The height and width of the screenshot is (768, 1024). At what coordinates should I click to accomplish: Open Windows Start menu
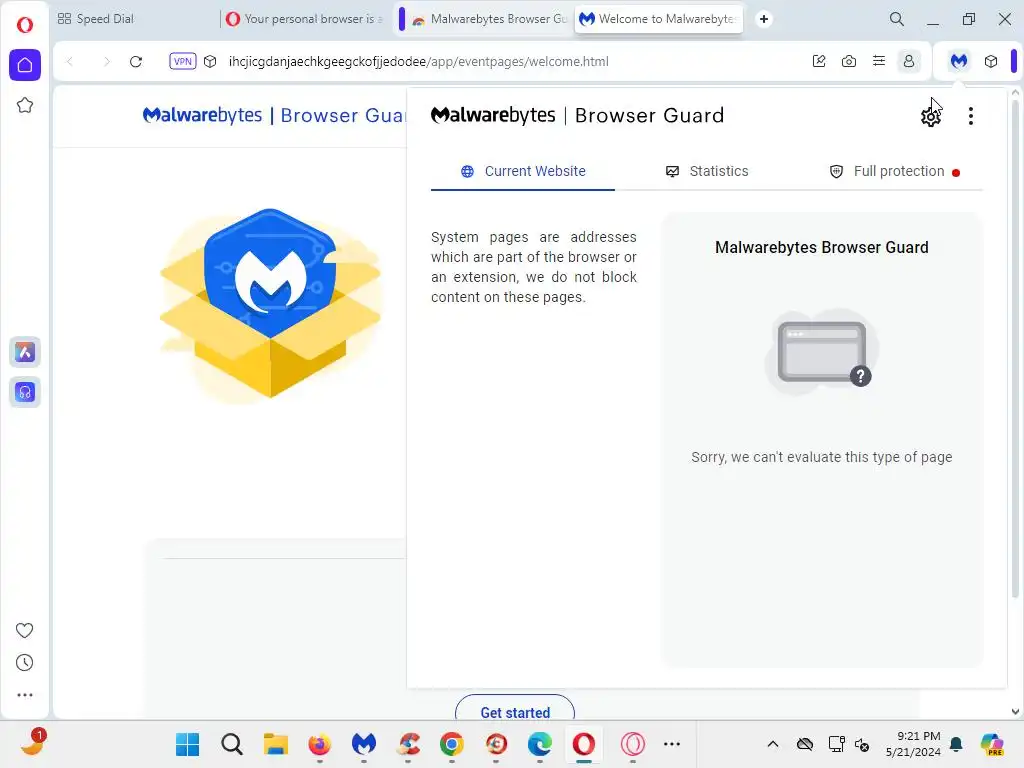pyautogui.click(x=187, y=744)
